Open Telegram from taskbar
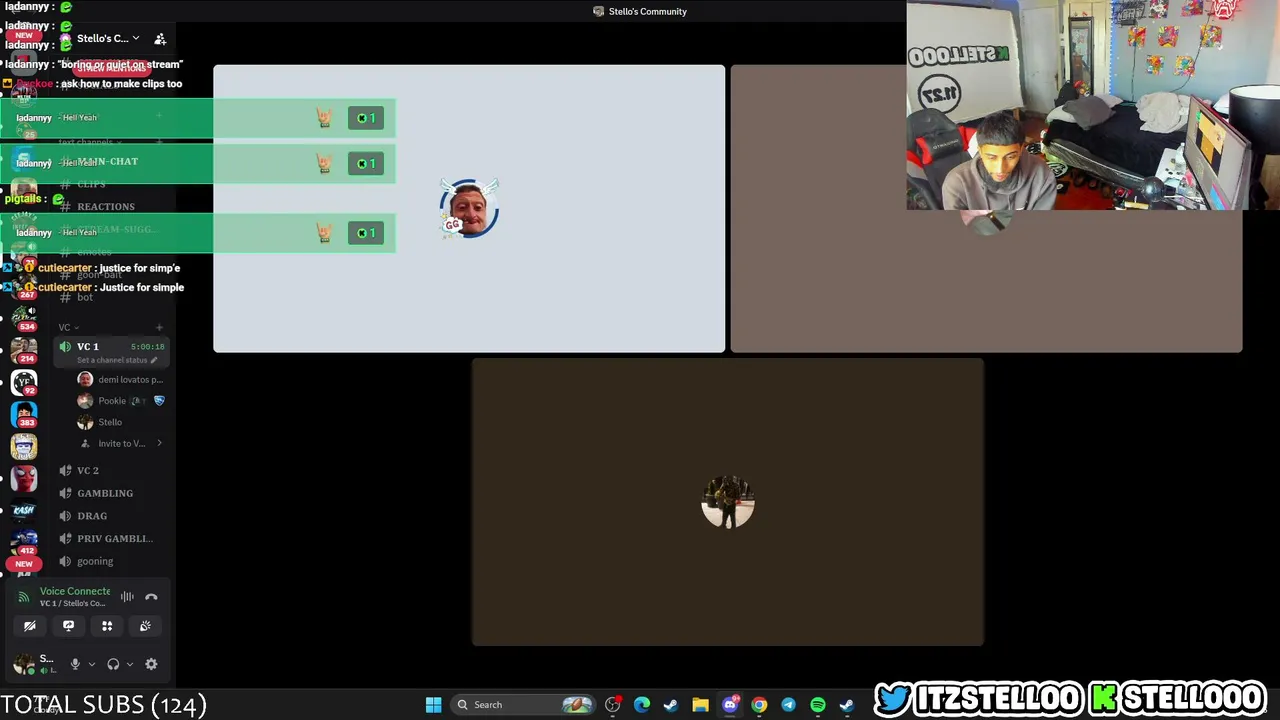1280x720 pixels. tap(788, 705)
